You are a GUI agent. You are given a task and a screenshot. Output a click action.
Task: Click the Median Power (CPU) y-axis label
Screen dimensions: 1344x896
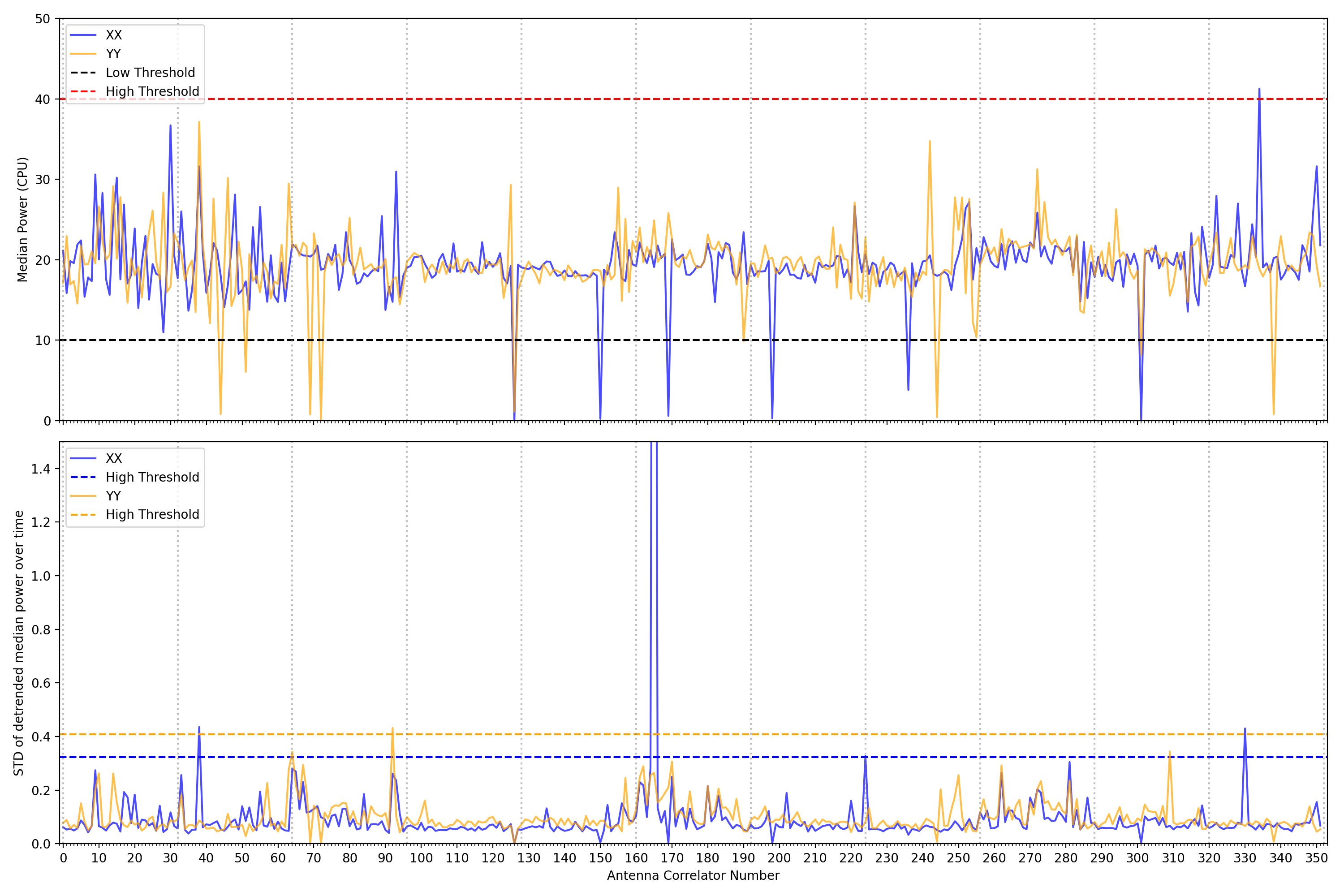(x=22, y=220)
